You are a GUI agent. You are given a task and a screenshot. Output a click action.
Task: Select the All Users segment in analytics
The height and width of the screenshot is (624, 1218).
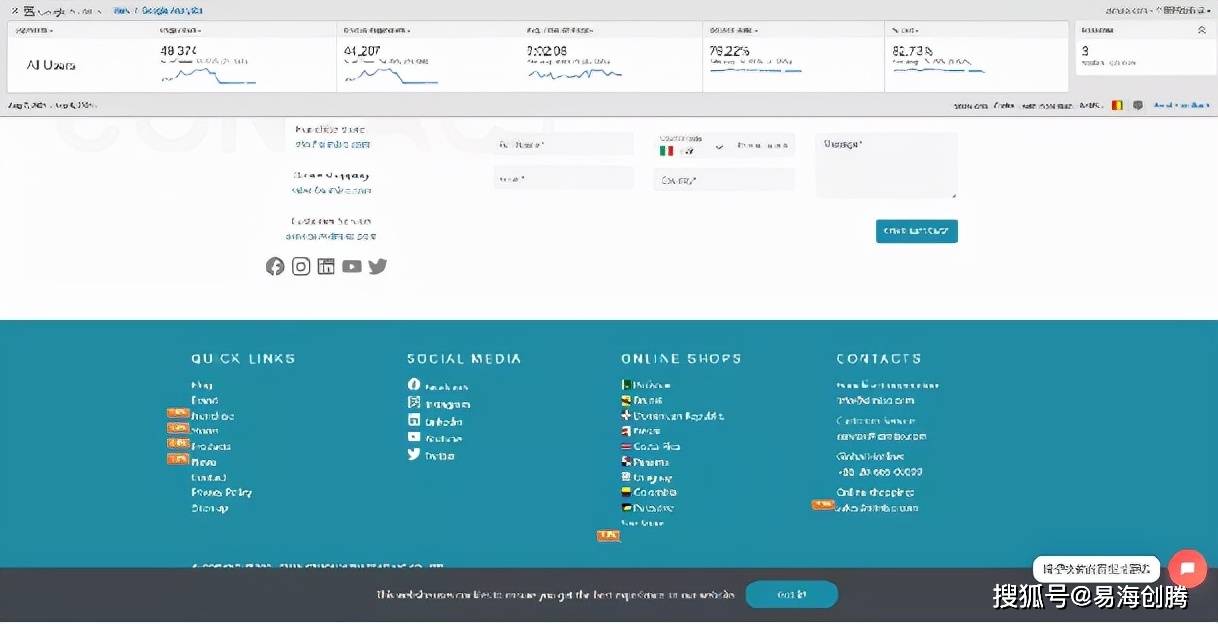pos(51,65)
